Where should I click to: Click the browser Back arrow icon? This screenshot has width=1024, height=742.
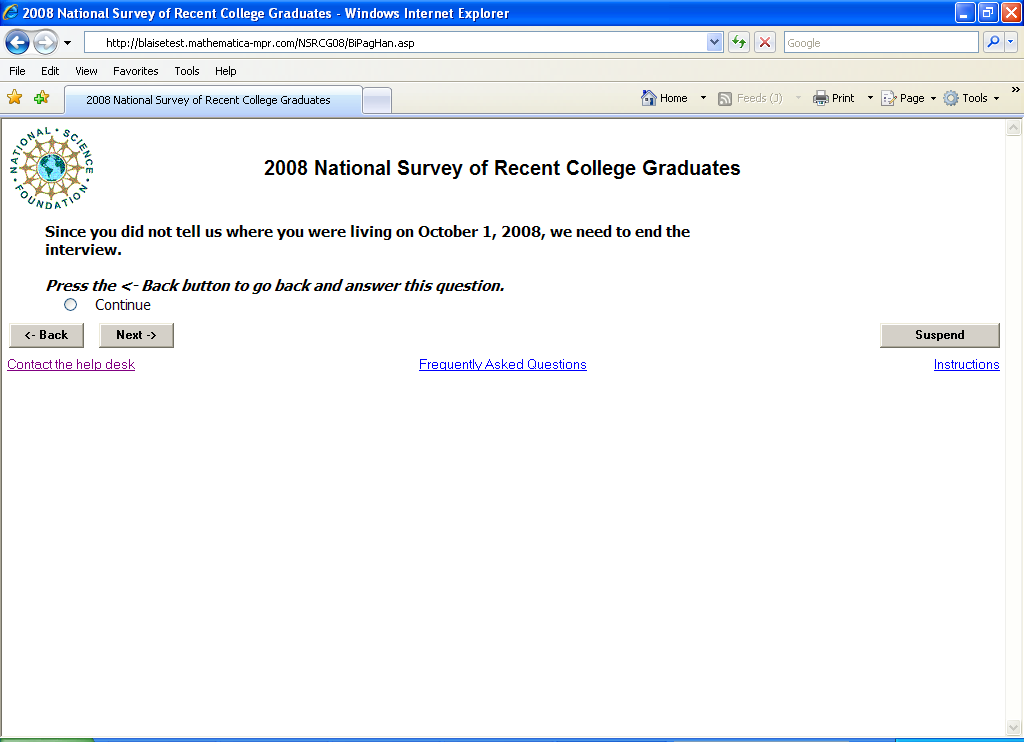[18, 43]
